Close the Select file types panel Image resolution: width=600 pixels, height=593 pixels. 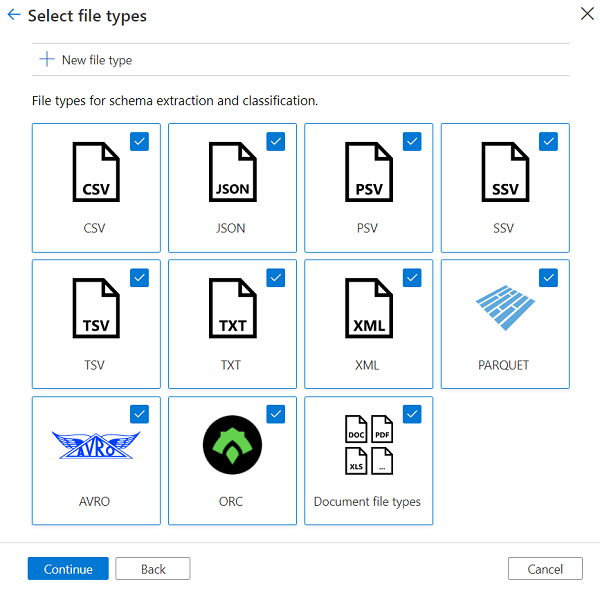coord(587,14)
